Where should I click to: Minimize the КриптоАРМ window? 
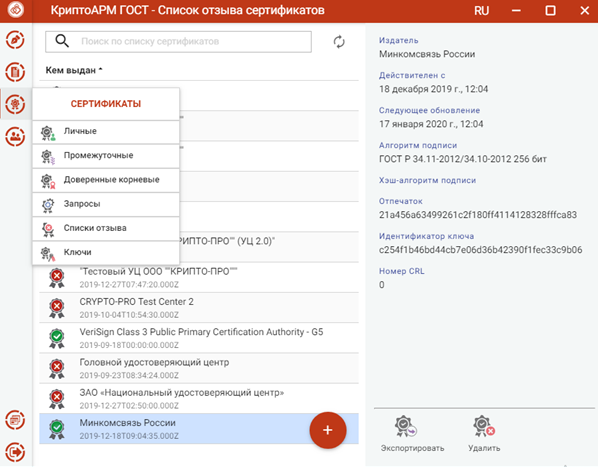pos(516,10)
